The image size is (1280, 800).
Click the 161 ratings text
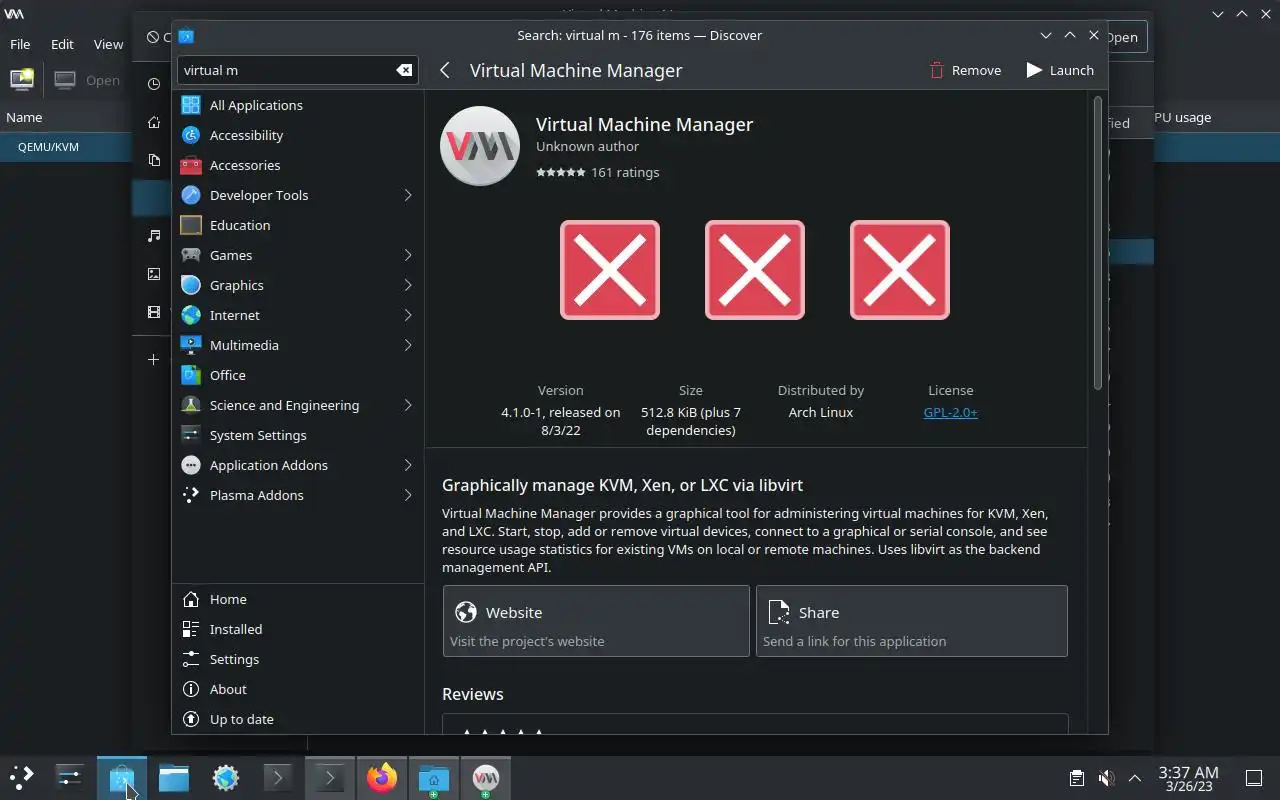coord(625,172)
